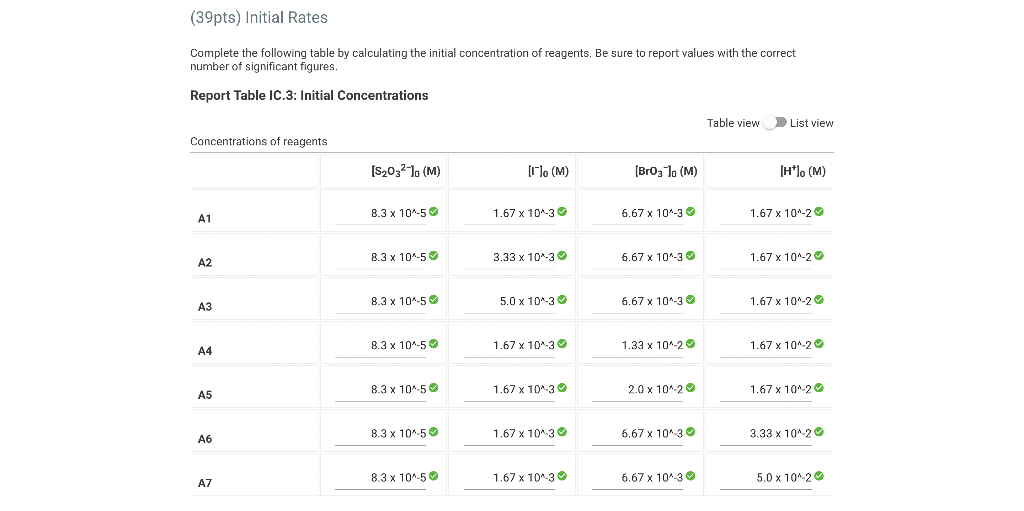Viewport: 1024px width, 511px height.
Task: Click the A5 row label
Action: [205, 395]
